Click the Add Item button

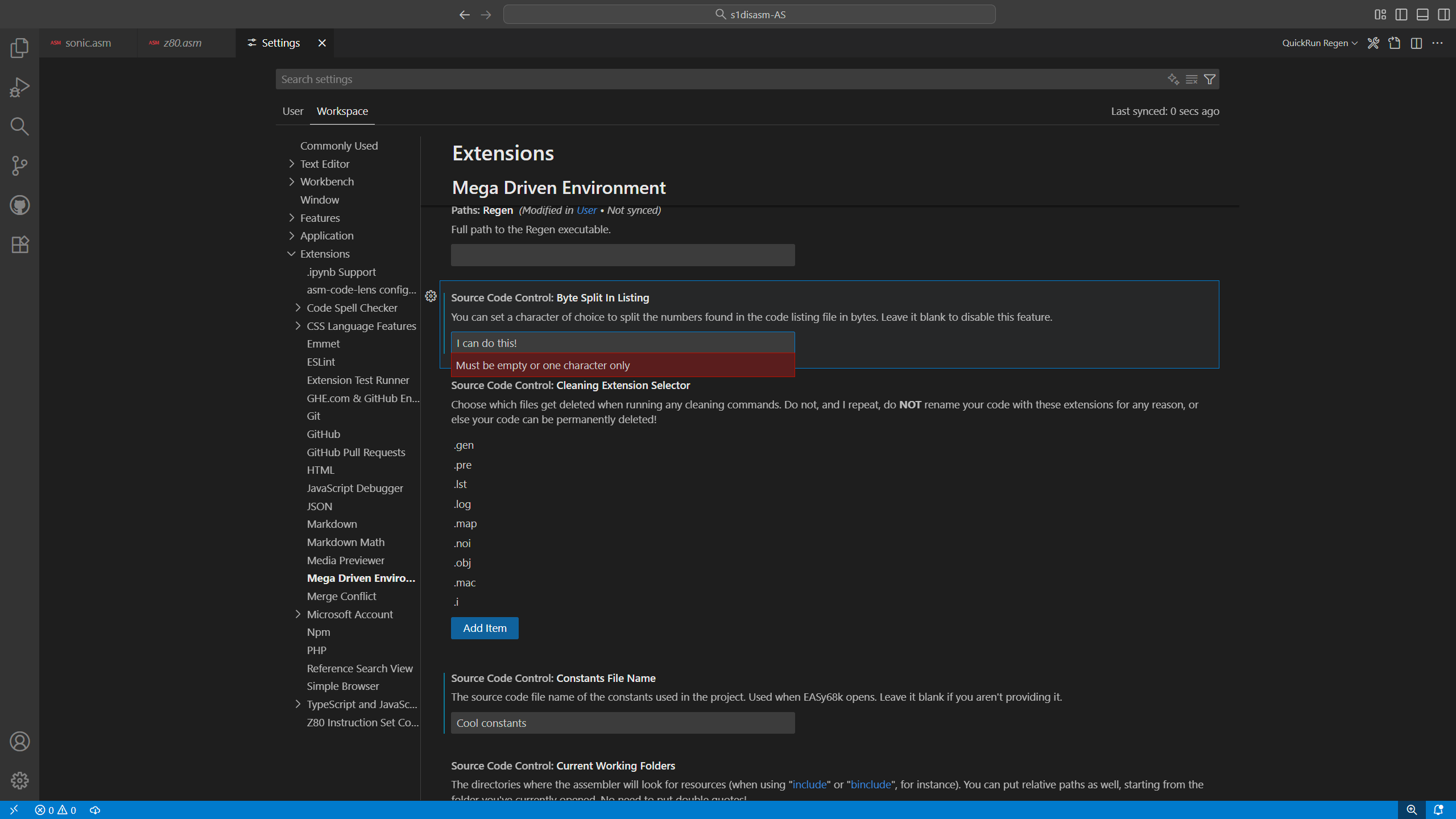[485, 628]
